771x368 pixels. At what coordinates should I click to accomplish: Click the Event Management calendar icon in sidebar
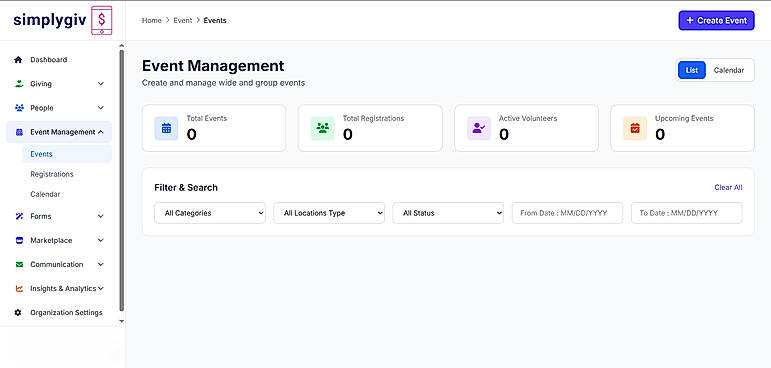point(19,132)
